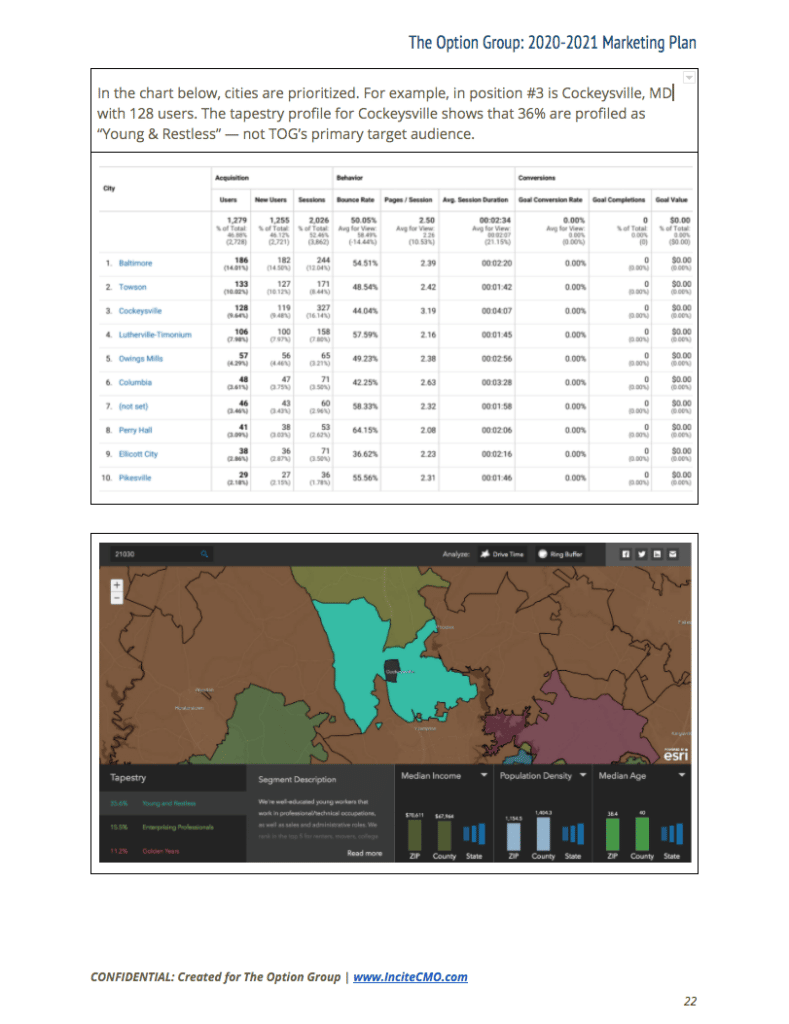789x1024 pixels.
Task: Expand the Median Income dropdown
Action: click(x=484, y=775)
